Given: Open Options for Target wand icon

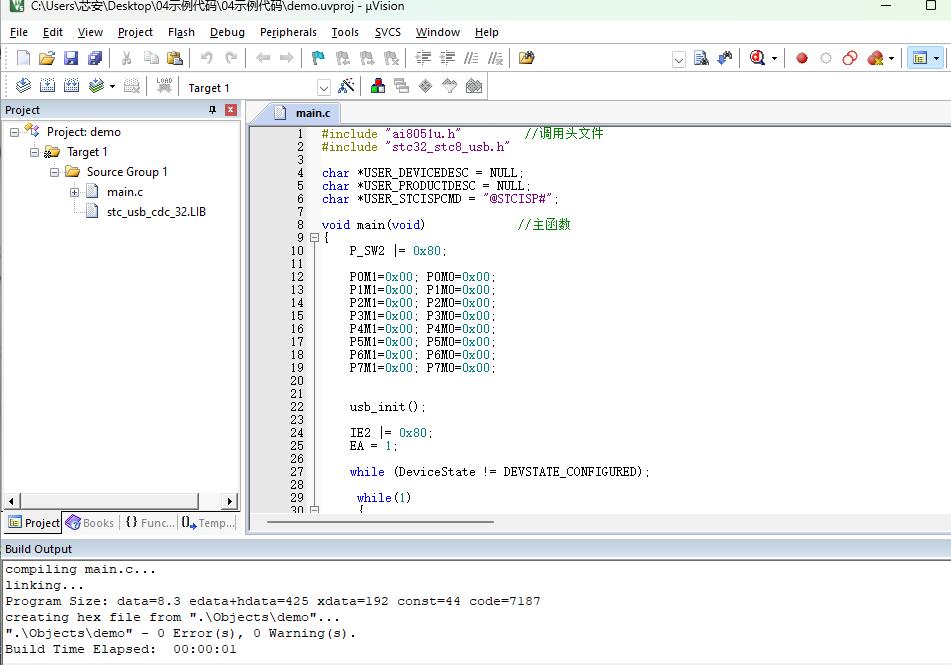Looking at the screenshot, I should tap(346, 86).
